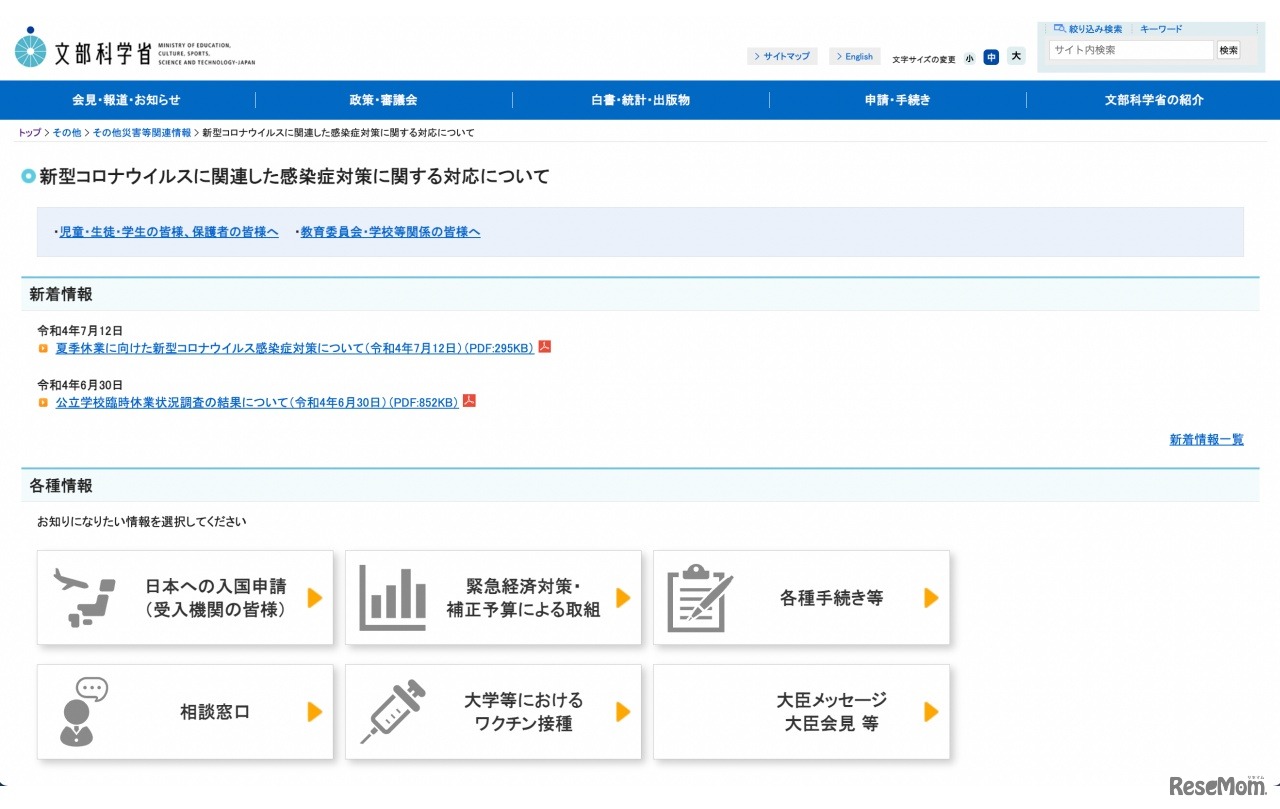
Task: Keep text size at 中
Action: (991, 57)
